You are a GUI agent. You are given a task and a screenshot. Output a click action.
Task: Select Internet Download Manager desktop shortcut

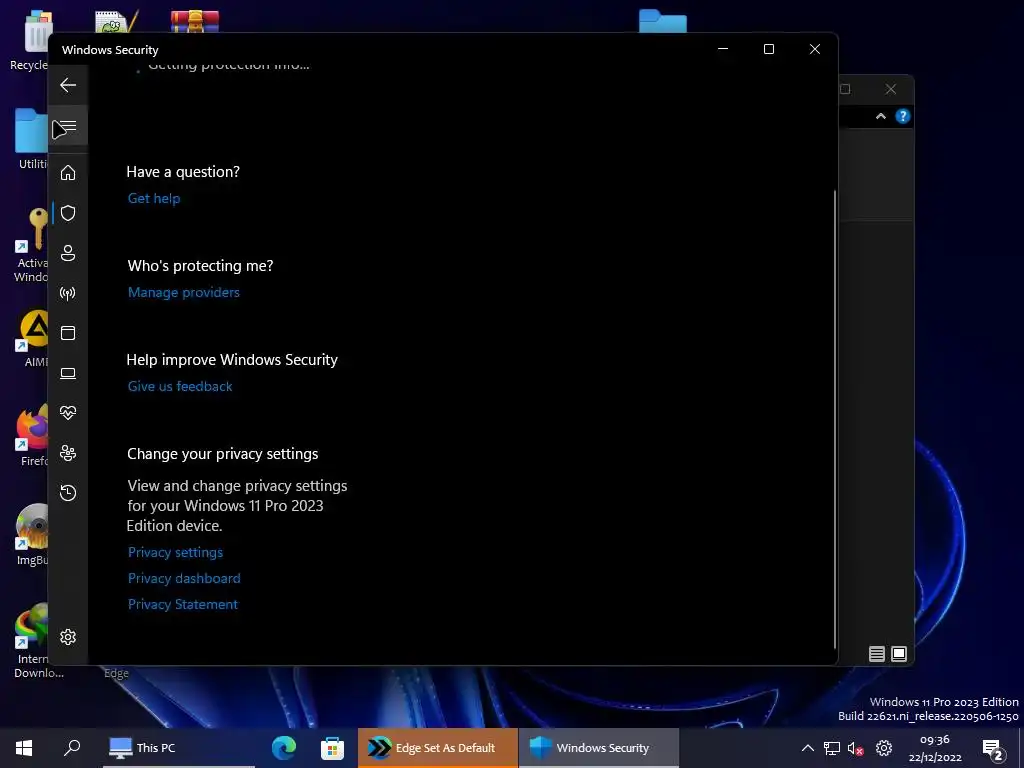tap(31, 641)
